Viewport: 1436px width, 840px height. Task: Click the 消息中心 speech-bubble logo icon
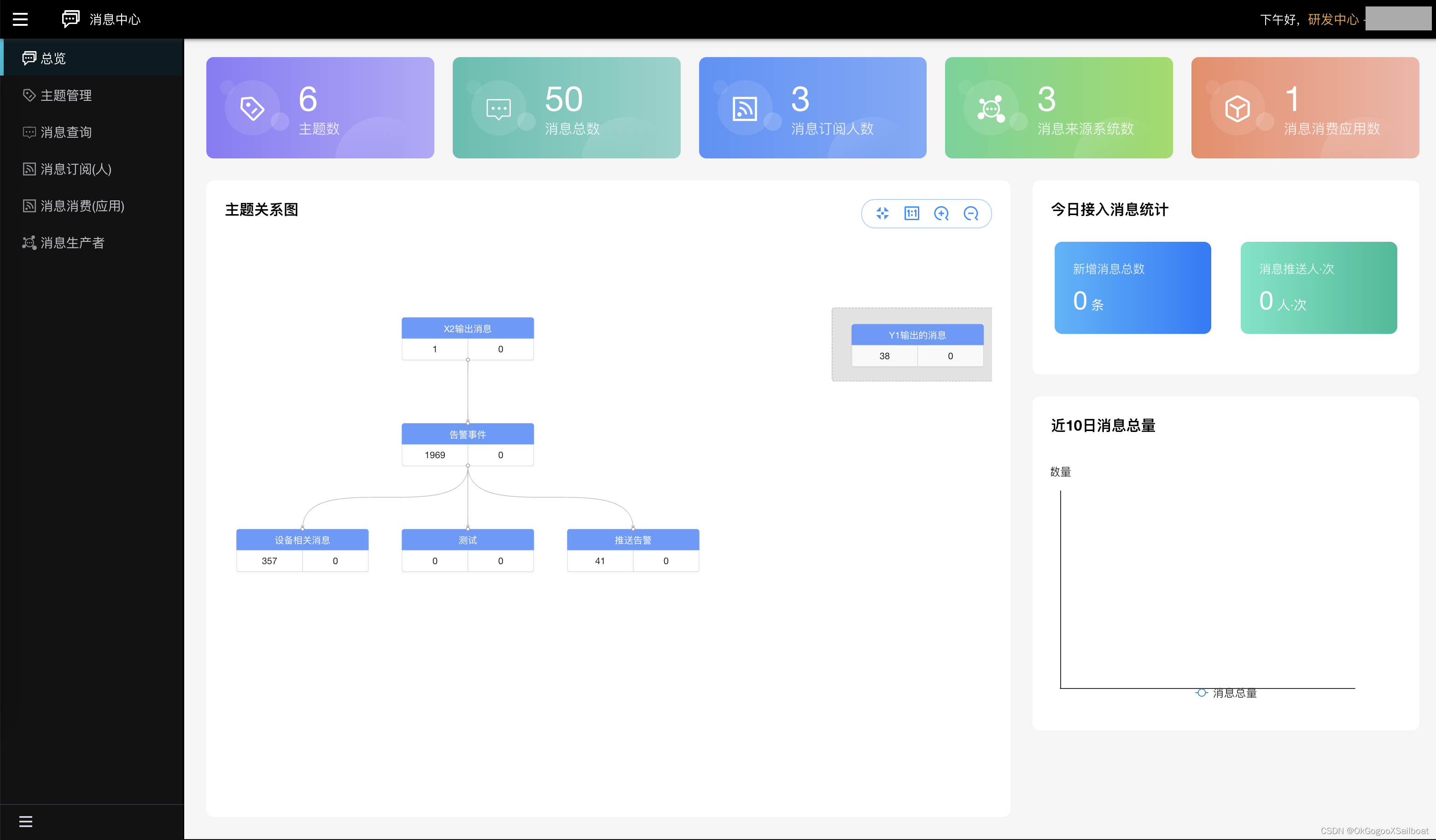coord(70,18)
